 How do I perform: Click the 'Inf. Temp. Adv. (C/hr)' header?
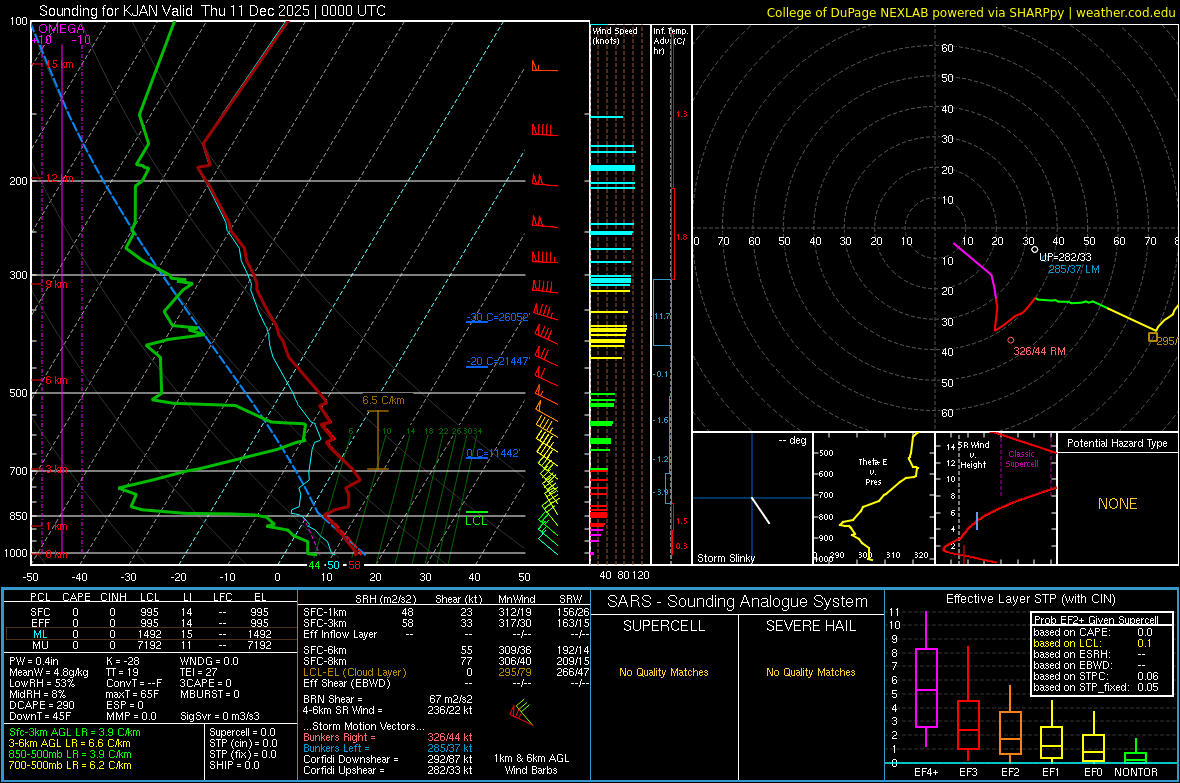669,41
